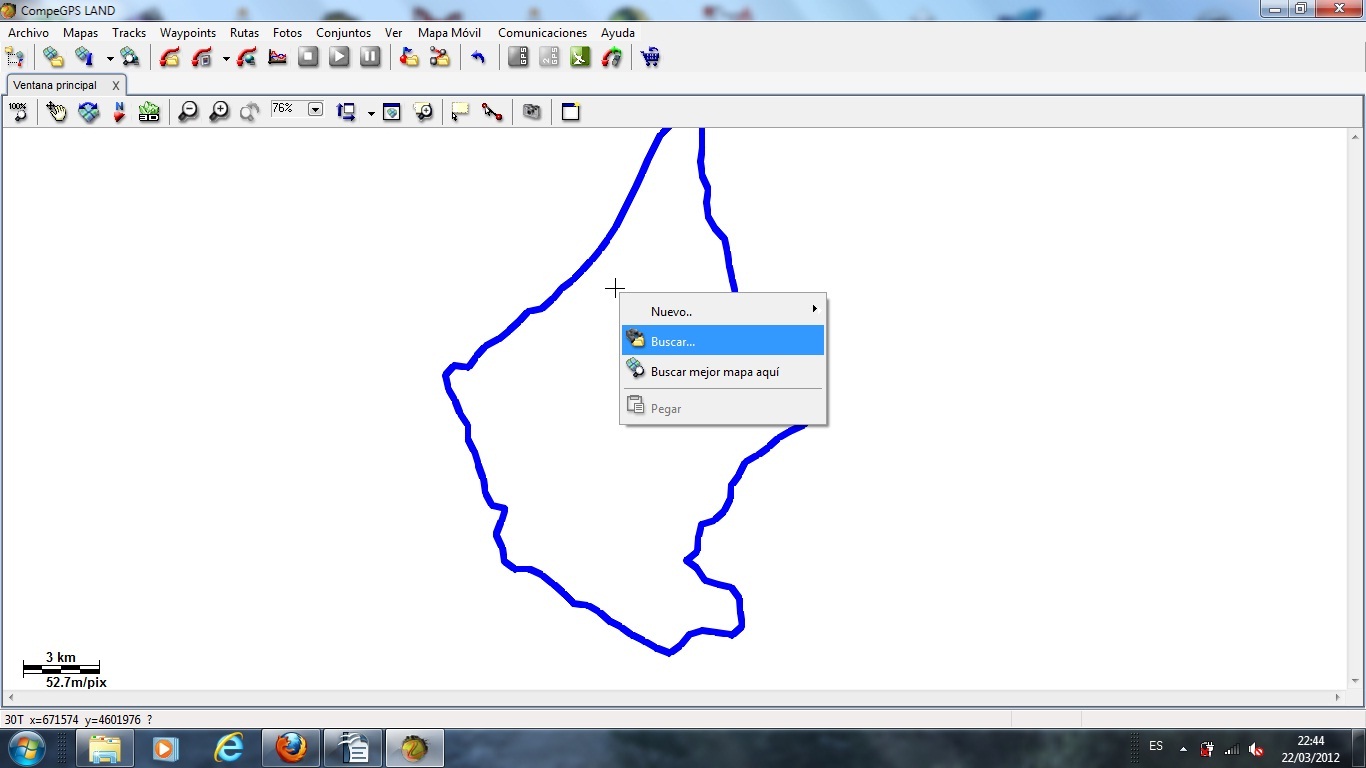The width and height of the screenshot is (1366, 768).
Task: Expand the Nuevo.. submenu arrow
Action: (x=814, y=310)
